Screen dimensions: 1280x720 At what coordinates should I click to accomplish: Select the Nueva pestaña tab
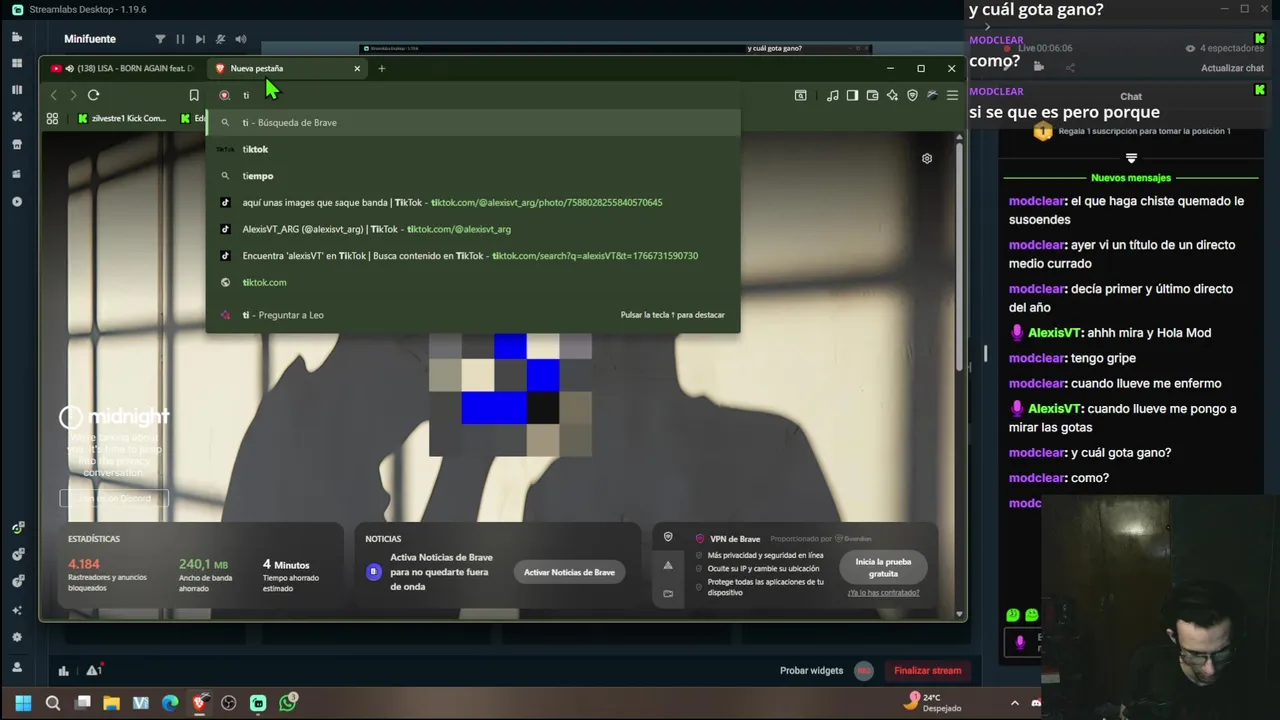point(287,68)
